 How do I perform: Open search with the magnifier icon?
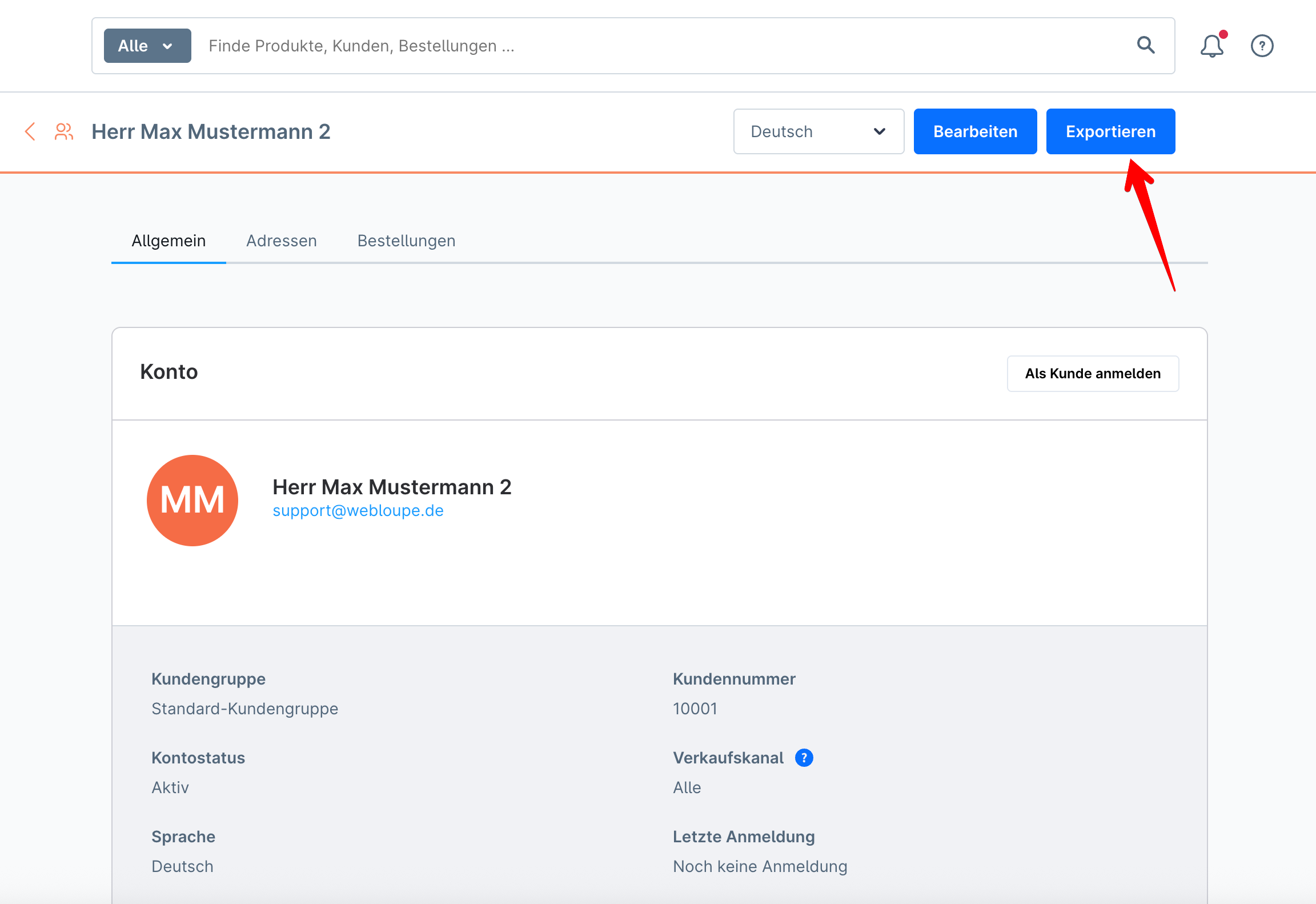[1146, 45]
